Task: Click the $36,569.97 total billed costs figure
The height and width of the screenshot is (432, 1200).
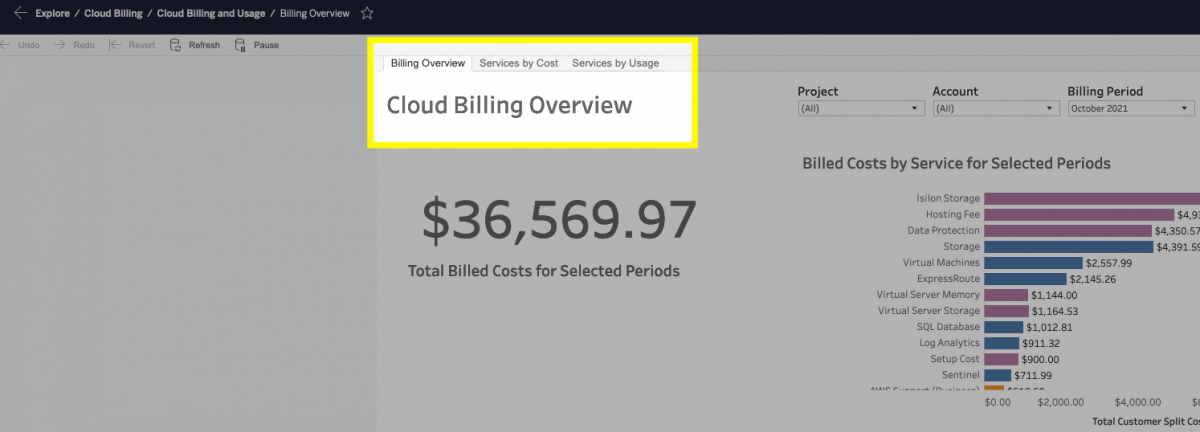Action: tap(558, 221)
